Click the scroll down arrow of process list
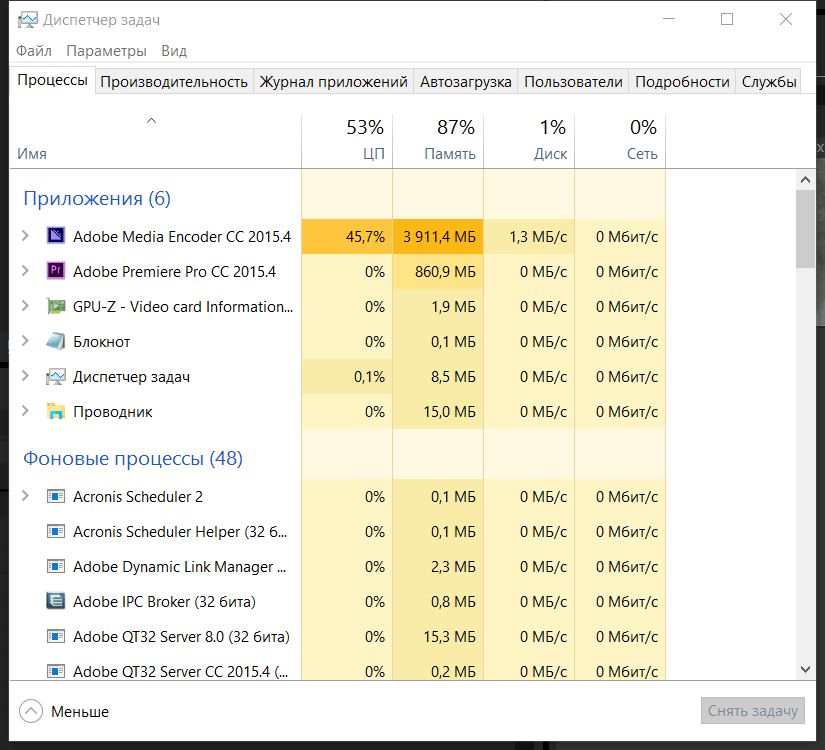This screenshot has width=825, height=750. pos(805,669)
